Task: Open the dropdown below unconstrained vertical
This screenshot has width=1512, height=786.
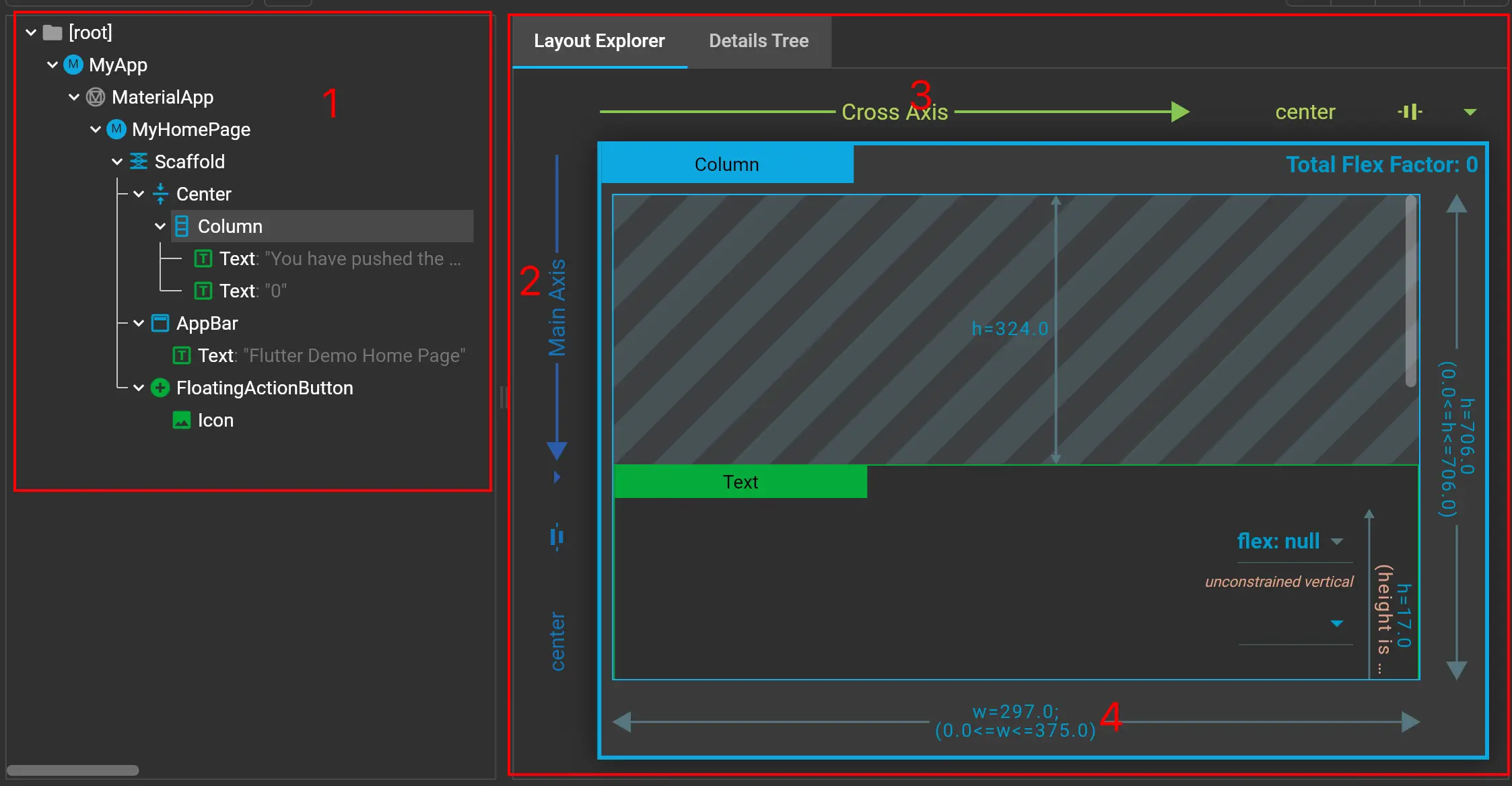Action: pos(1337,624)
